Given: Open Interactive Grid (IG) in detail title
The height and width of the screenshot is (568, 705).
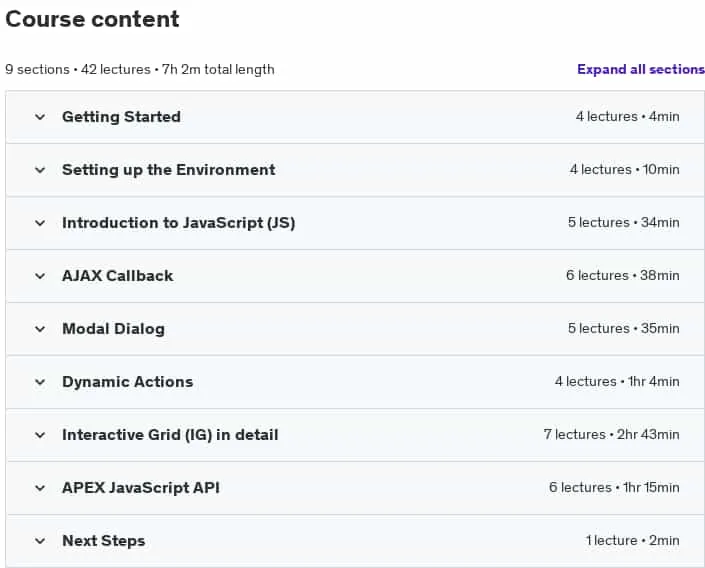Looking at the screenshot, I should coord(170,435).
